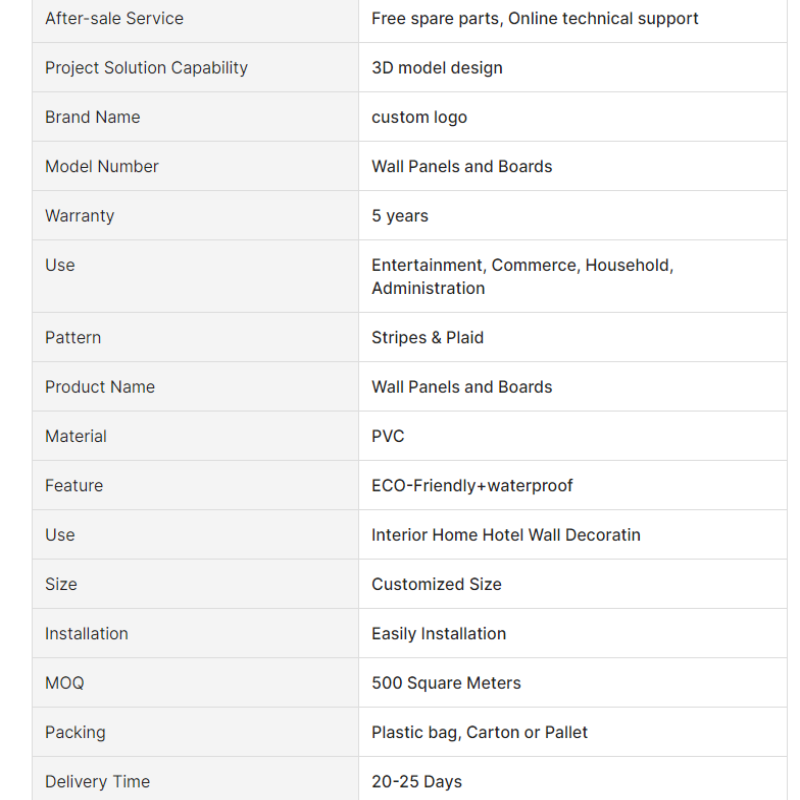Click the Brand Name label
This screenshot has height=800, width=800.
(x=92, y=117)
